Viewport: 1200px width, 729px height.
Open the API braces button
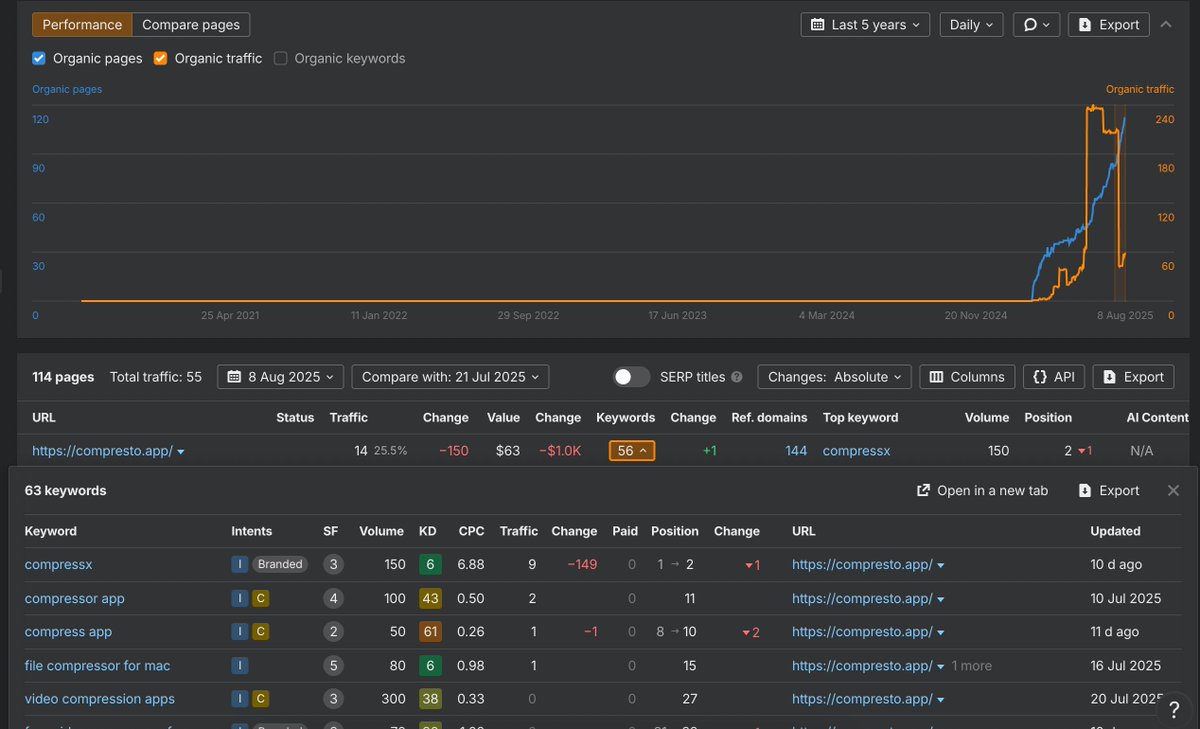pyautogui.click(x=1054, y=377)
